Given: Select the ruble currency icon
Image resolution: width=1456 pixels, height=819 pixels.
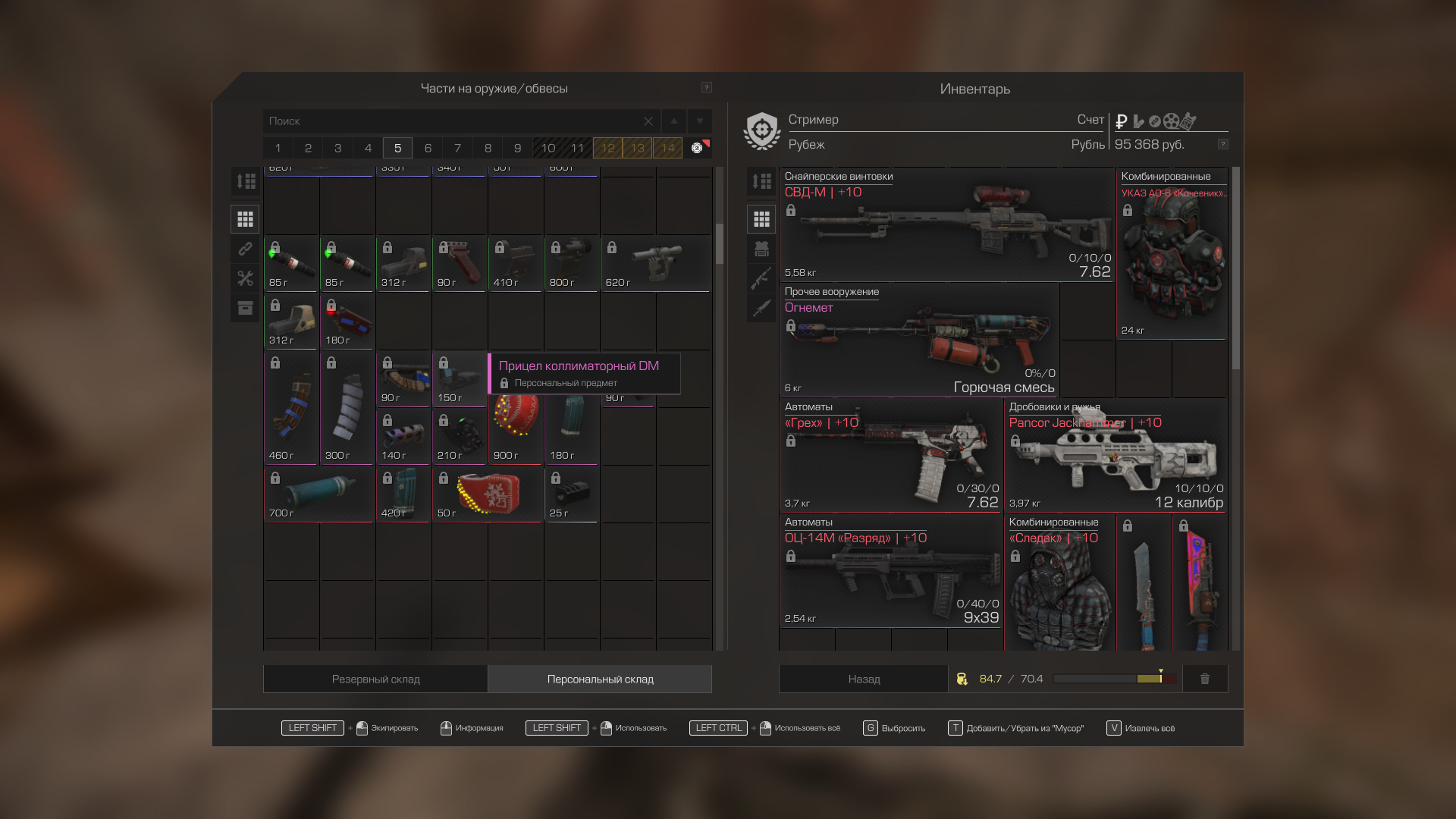Looking at the screenshot, I should (x=1122, y=121).
